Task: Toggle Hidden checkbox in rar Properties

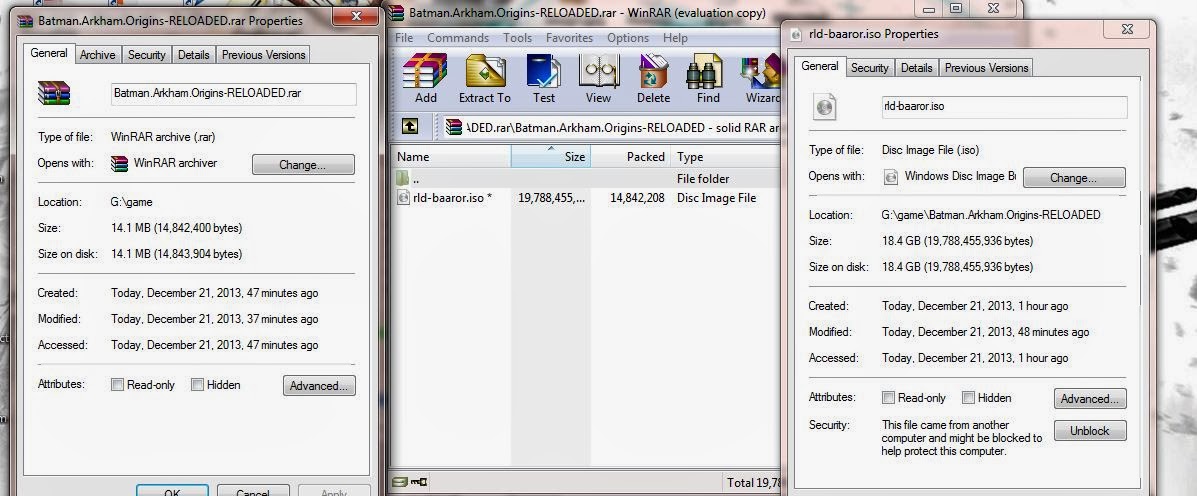Action: click(x=197, y=385)
